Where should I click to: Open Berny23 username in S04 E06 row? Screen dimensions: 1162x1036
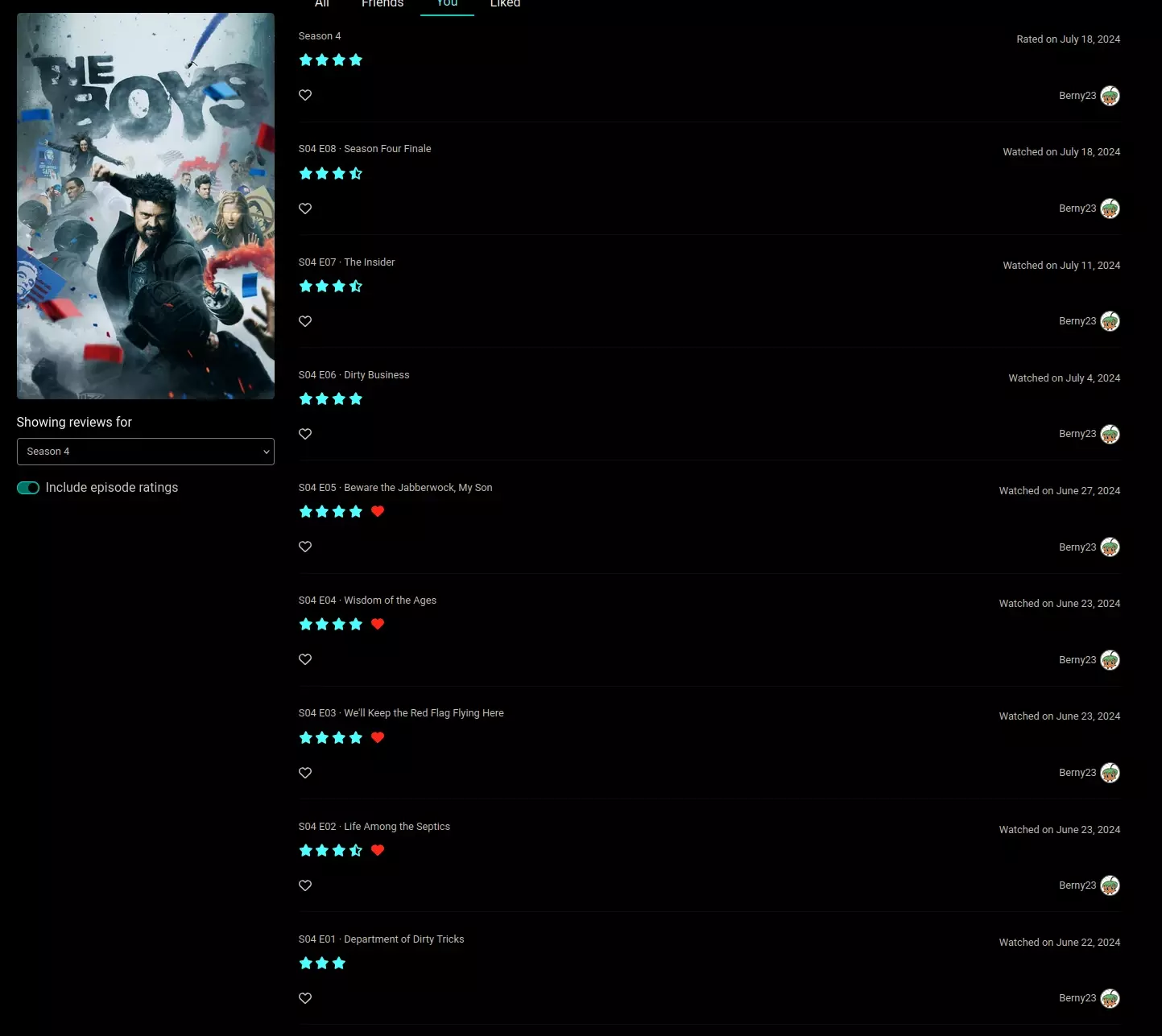pos(1077,434)
